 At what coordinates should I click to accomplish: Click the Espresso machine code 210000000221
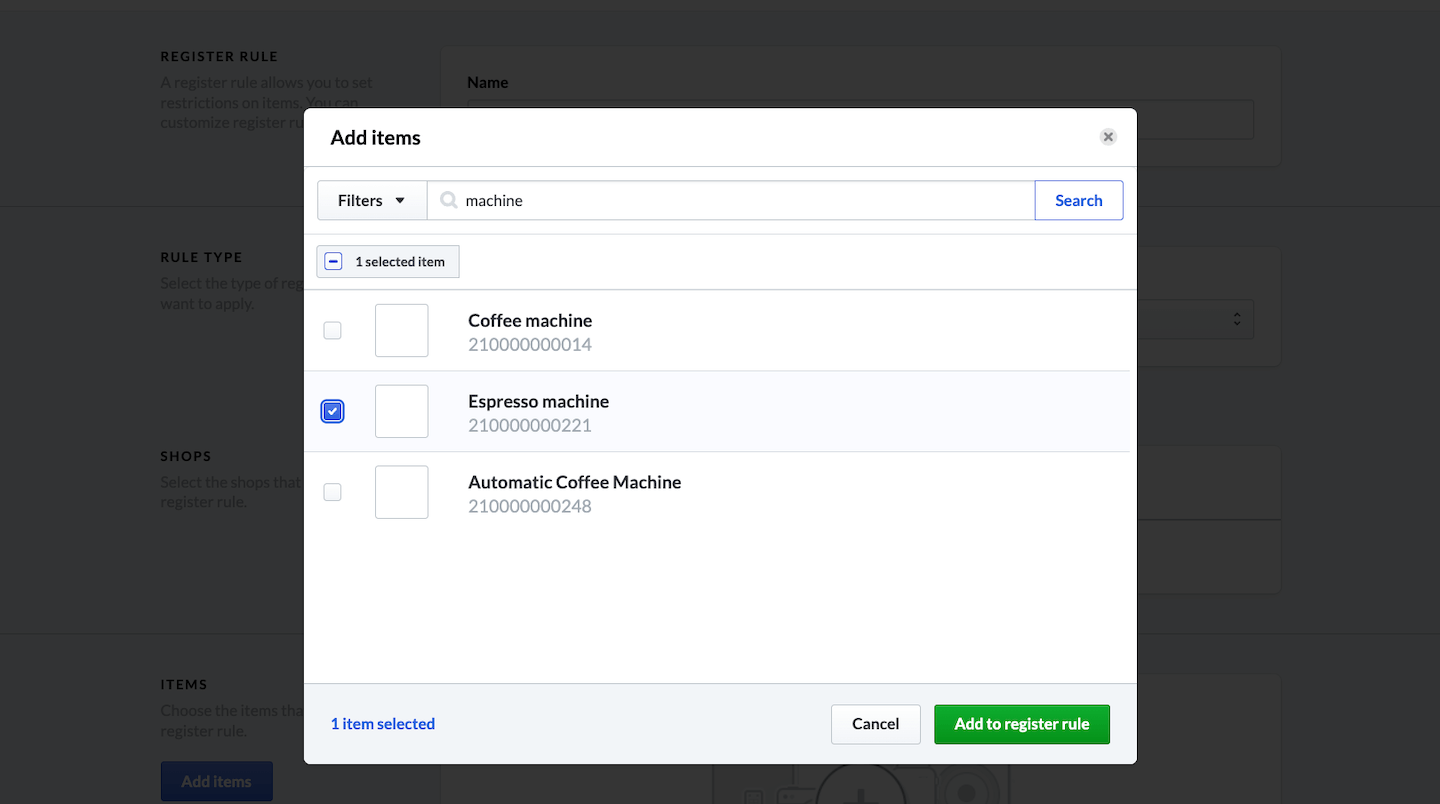point(530,426)
